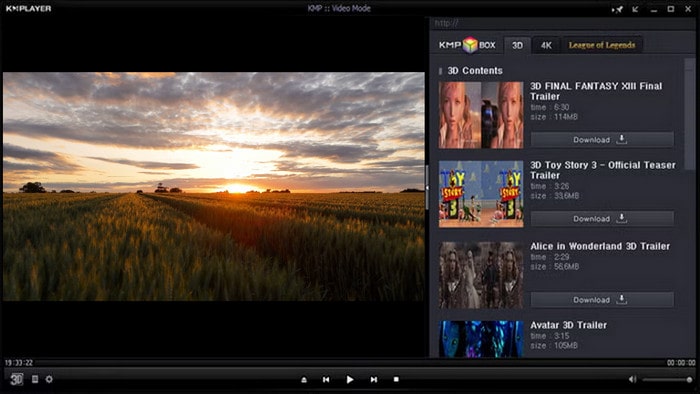Click 'size : 105MB' text
700x394 pixels.
[x=554, y=346]
